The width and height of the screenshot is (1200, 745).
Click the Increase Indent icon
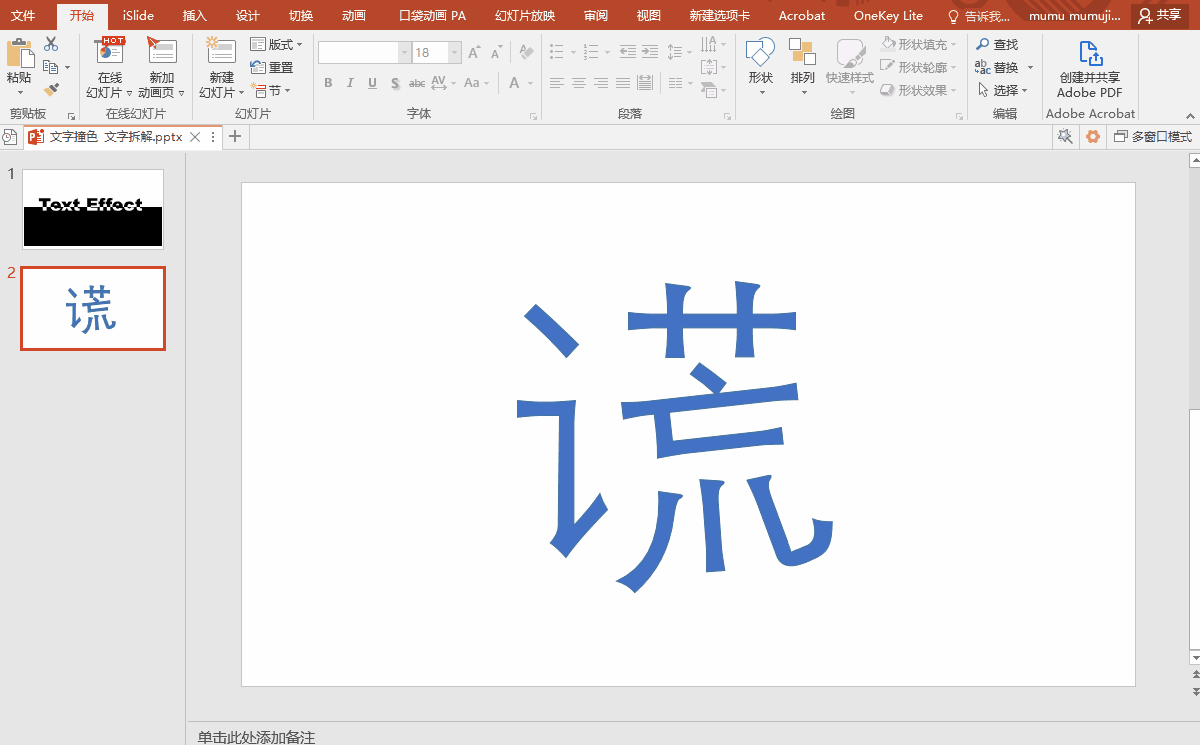click(650, 52)
